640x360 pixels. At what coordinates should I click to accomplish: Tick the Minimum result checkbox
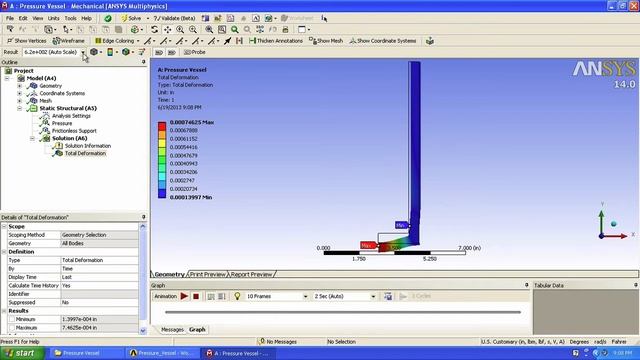click(11, 320)
